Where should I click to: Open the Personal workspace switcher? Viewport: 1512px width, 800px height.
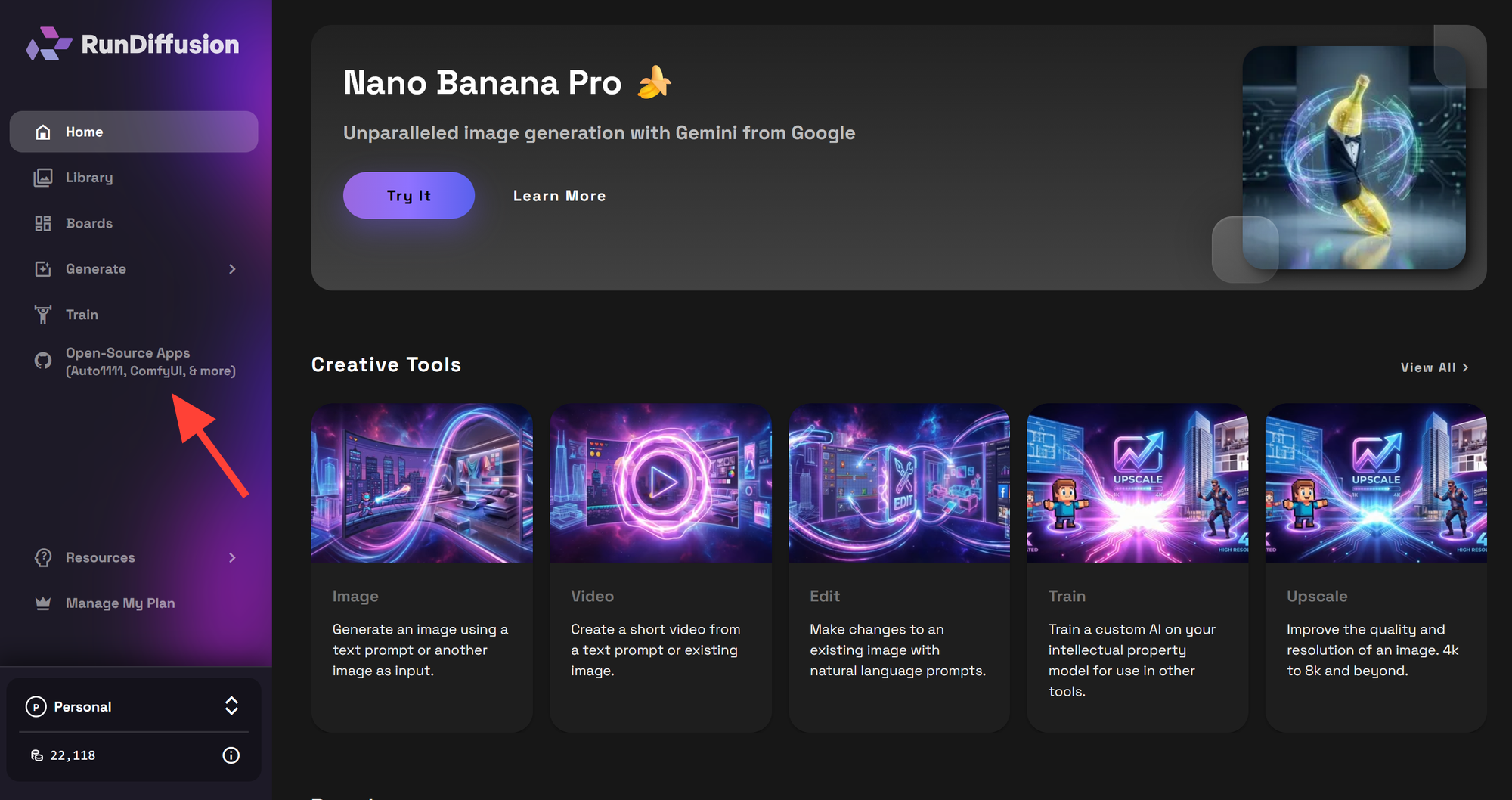tap(134, 706)
